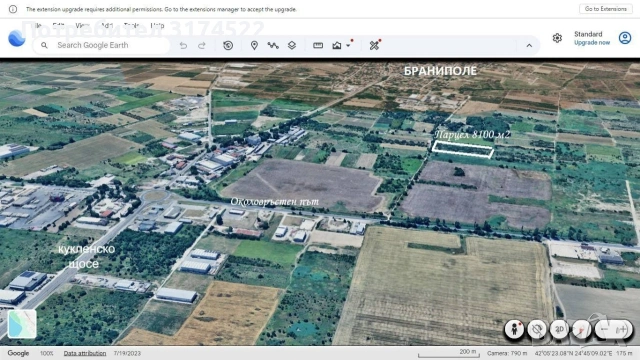Open the Help menu
This screenshot has width=640, height=360.
(x=157, y=25)
